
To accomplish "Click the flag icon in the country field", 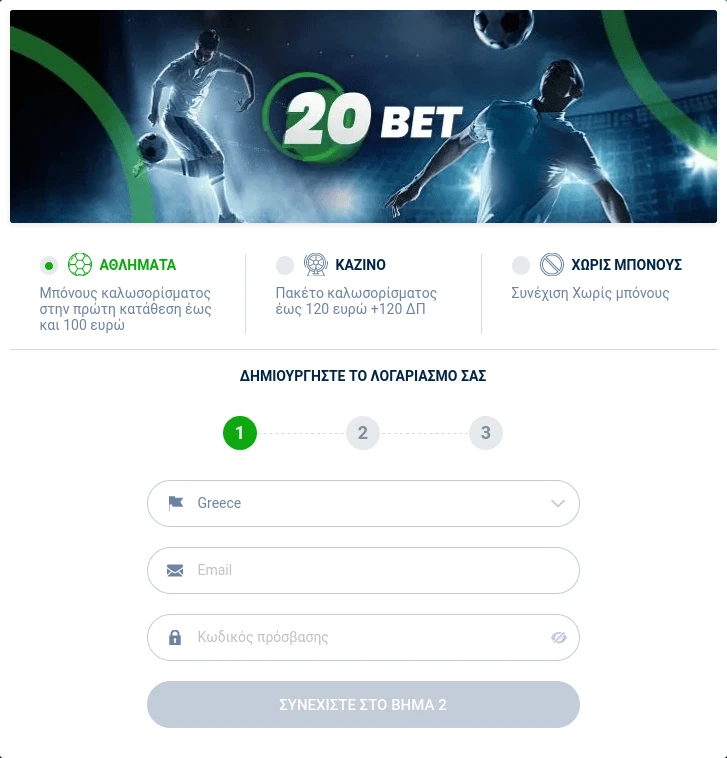I will tap(175, 503).
